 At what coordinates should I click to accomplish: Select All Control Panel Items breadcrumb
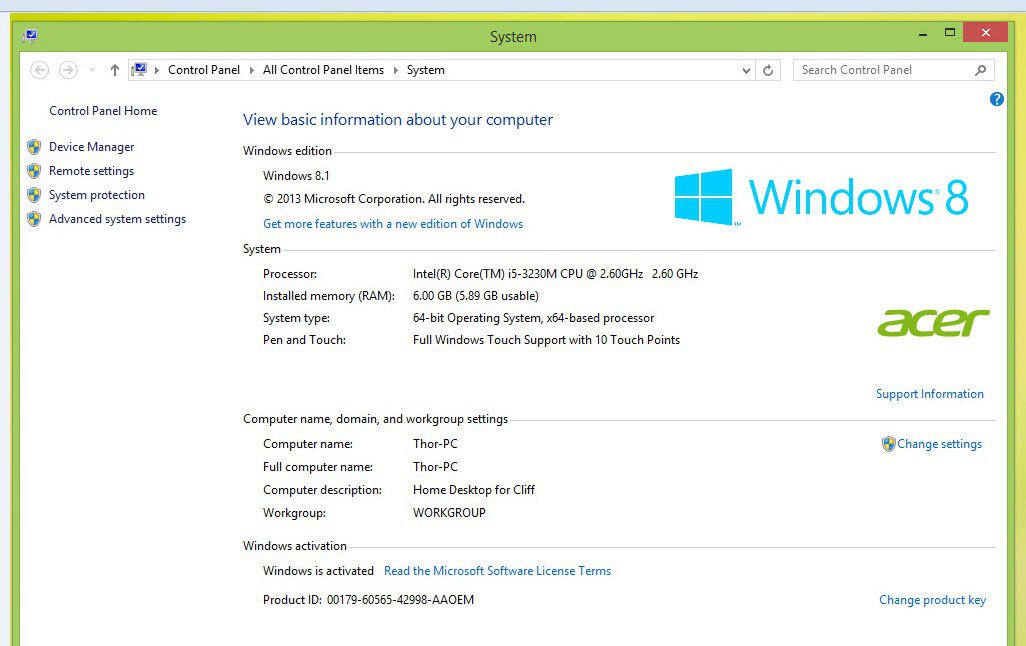tap(323, 70)
